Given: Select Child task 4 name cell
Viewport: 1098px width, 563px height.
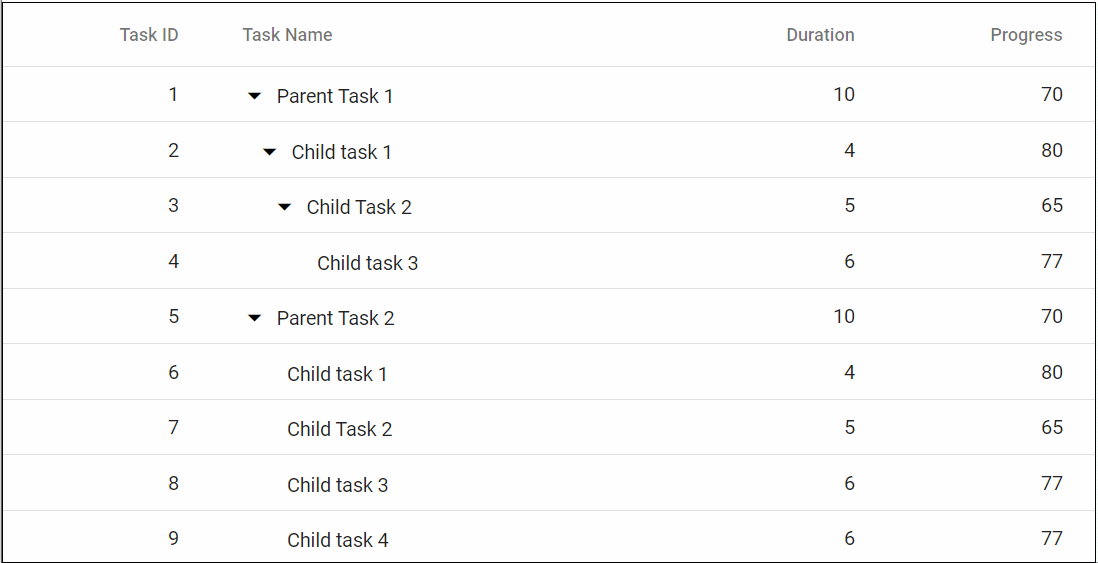Looking at the screenshot, I should pos(337,540).
